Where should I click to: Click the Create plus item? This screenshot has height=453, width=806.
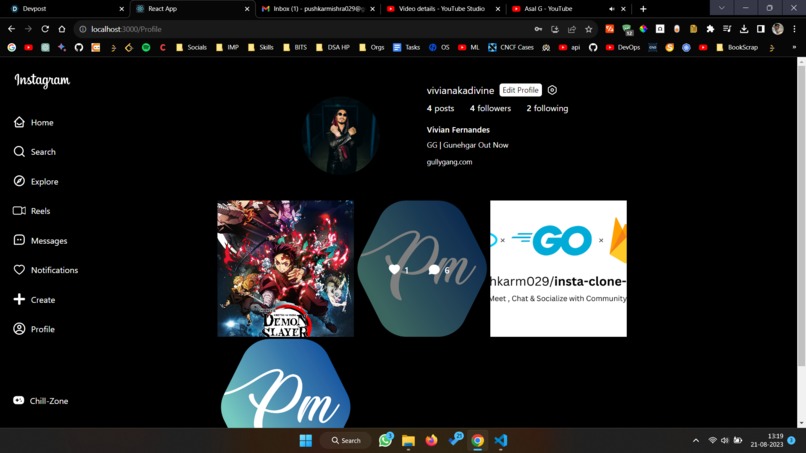pos(34,300)
